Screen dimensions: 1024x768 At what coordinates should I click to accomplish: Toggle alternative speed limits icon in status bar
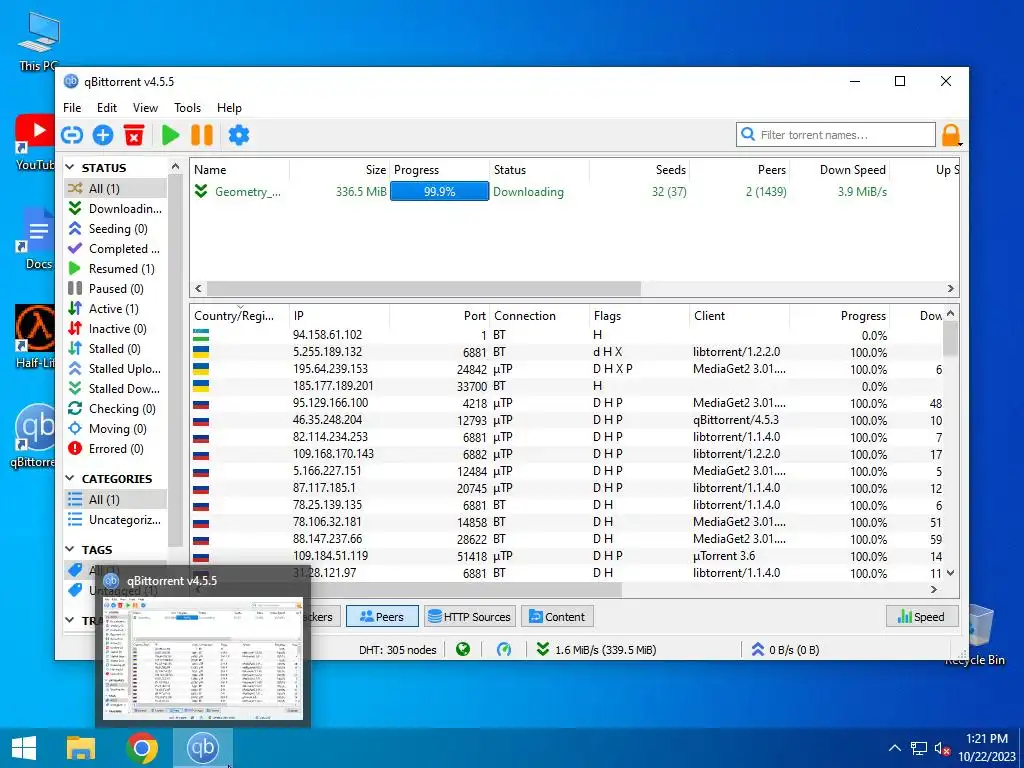click(504, 650)
